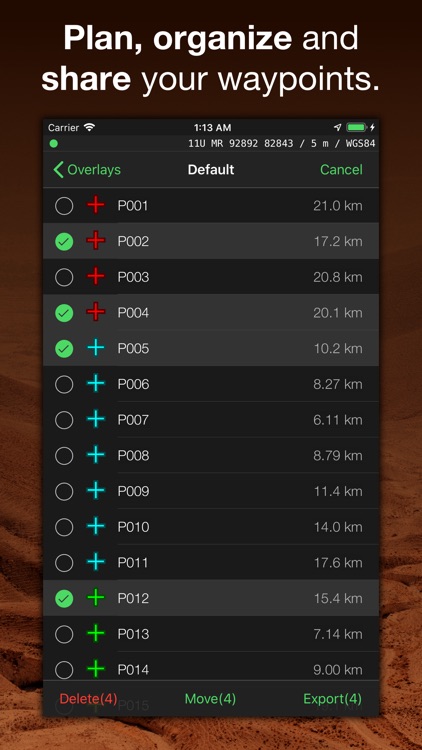Tap the green cross icon for P014
Image resolution: width=422 pixels, height=750 pixels.
point(96,669)
